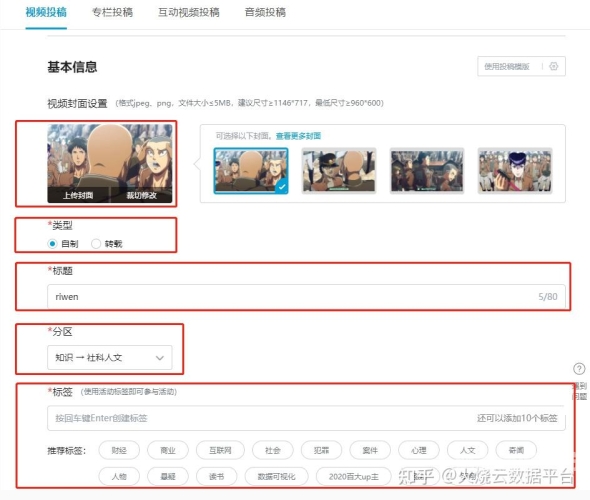Select second cover thumbnail with officer cap

click(339, 171)
